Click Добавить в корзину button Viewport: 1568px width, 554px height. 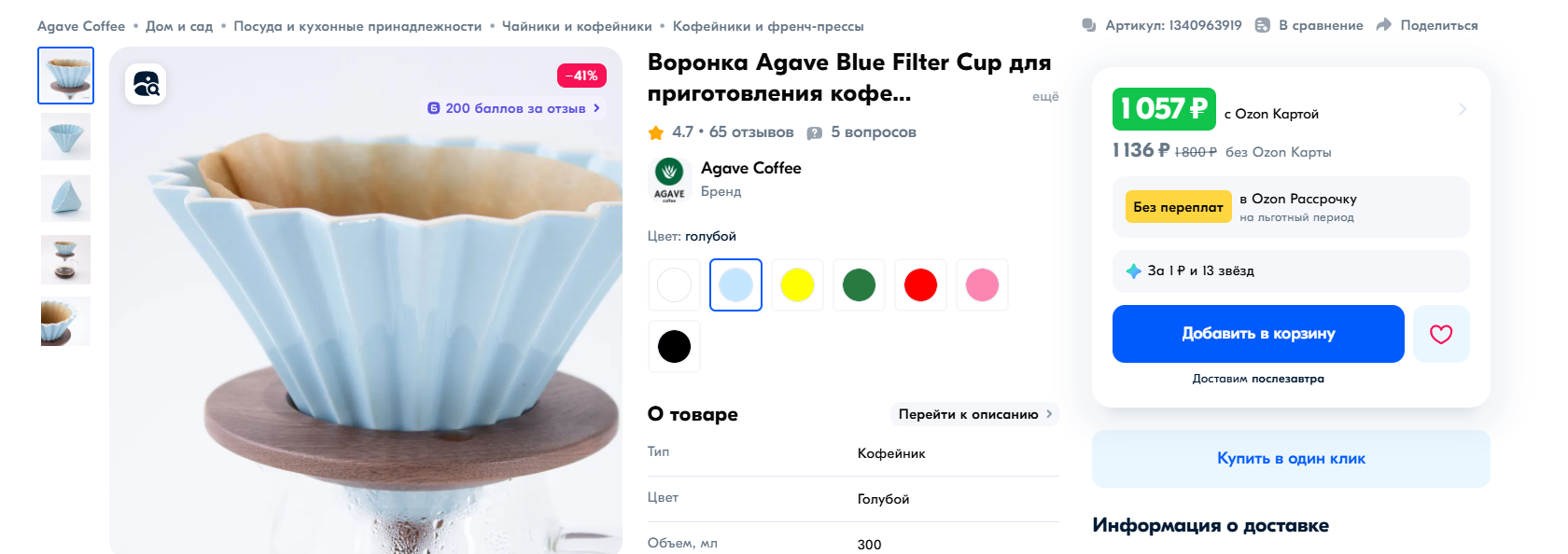(1258, 334)
